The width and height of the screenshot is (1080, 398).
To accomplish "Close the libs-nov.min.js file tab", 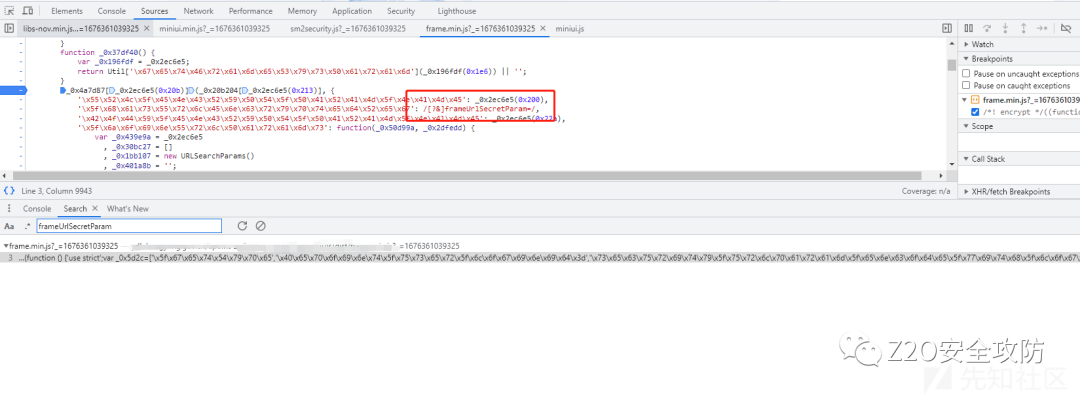I will tap(146, 29).
